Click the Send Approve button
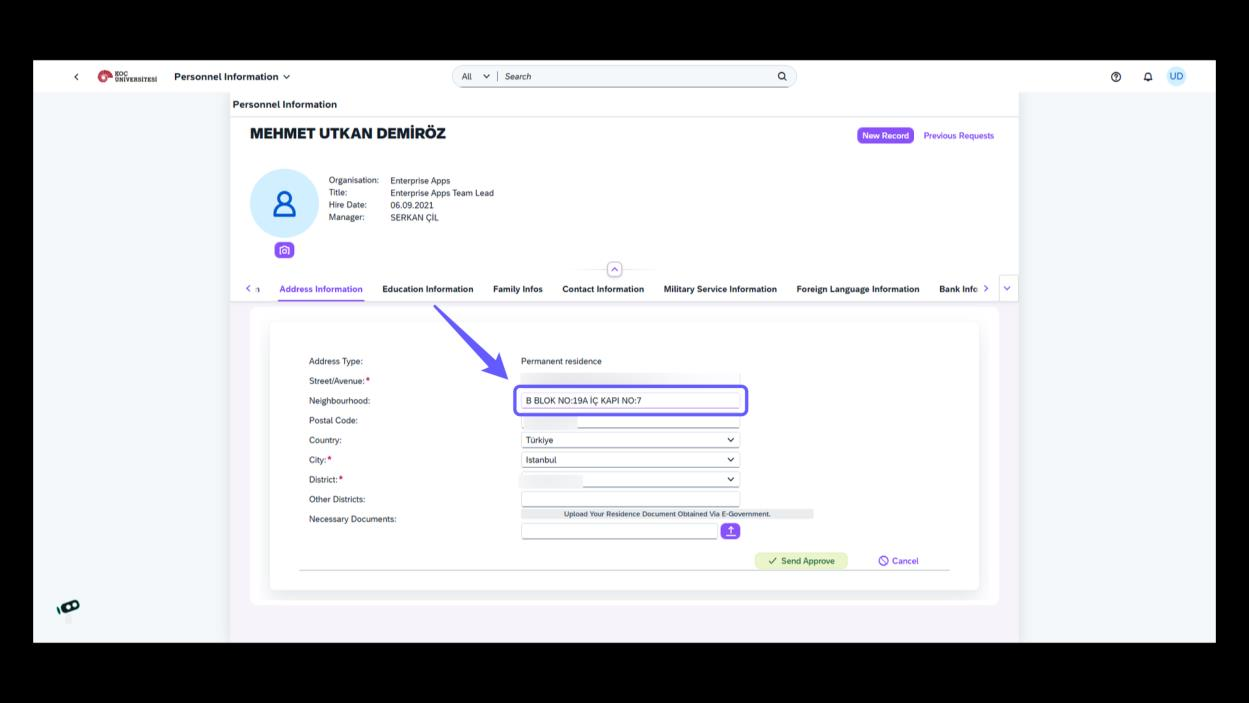This screenshot has width=1249, height=703. [801, 561]
